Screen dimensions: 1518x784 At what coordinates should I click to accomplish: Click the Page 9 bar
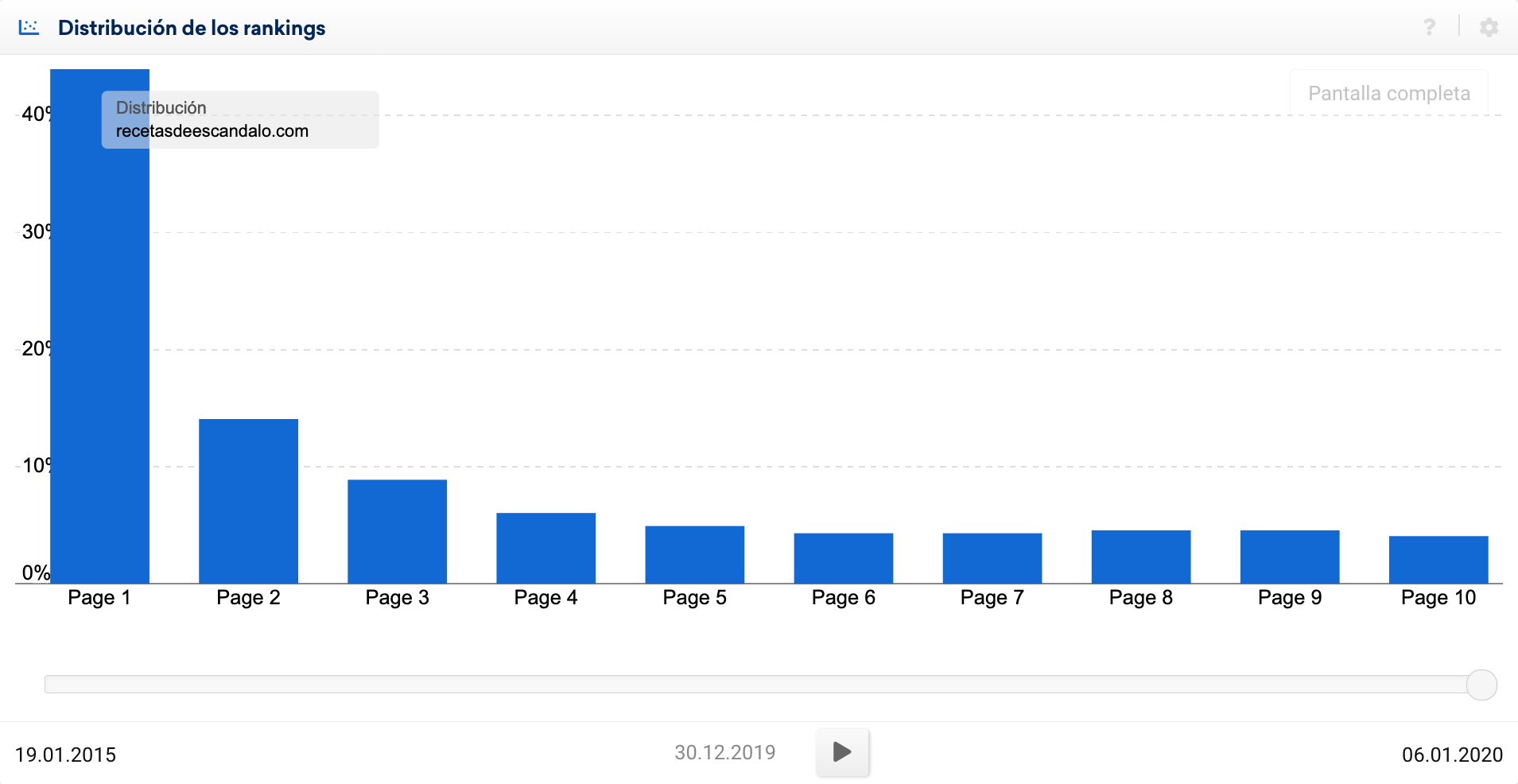[x=1289, y=557]
